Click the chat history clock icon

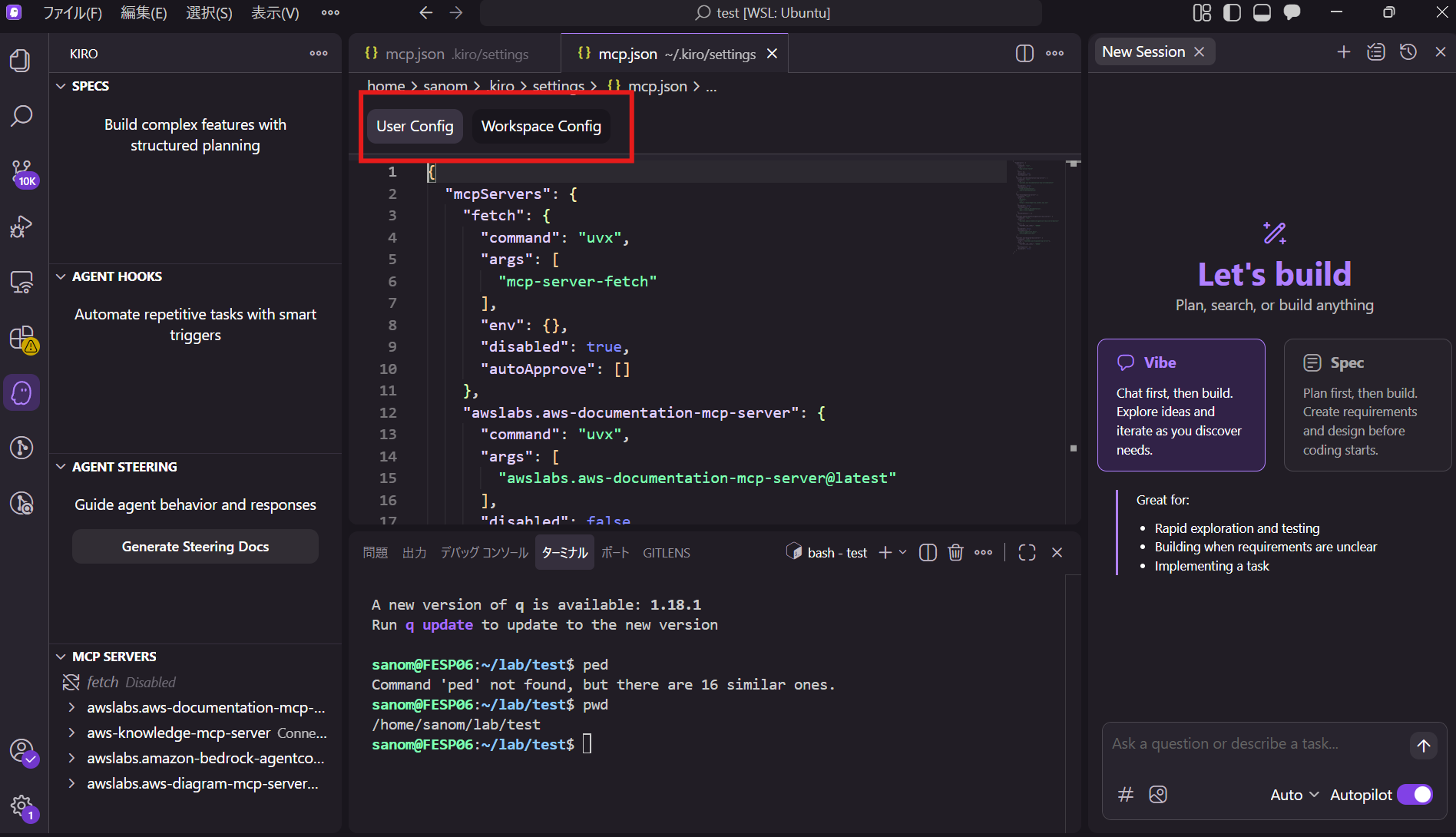(1408, 52)
